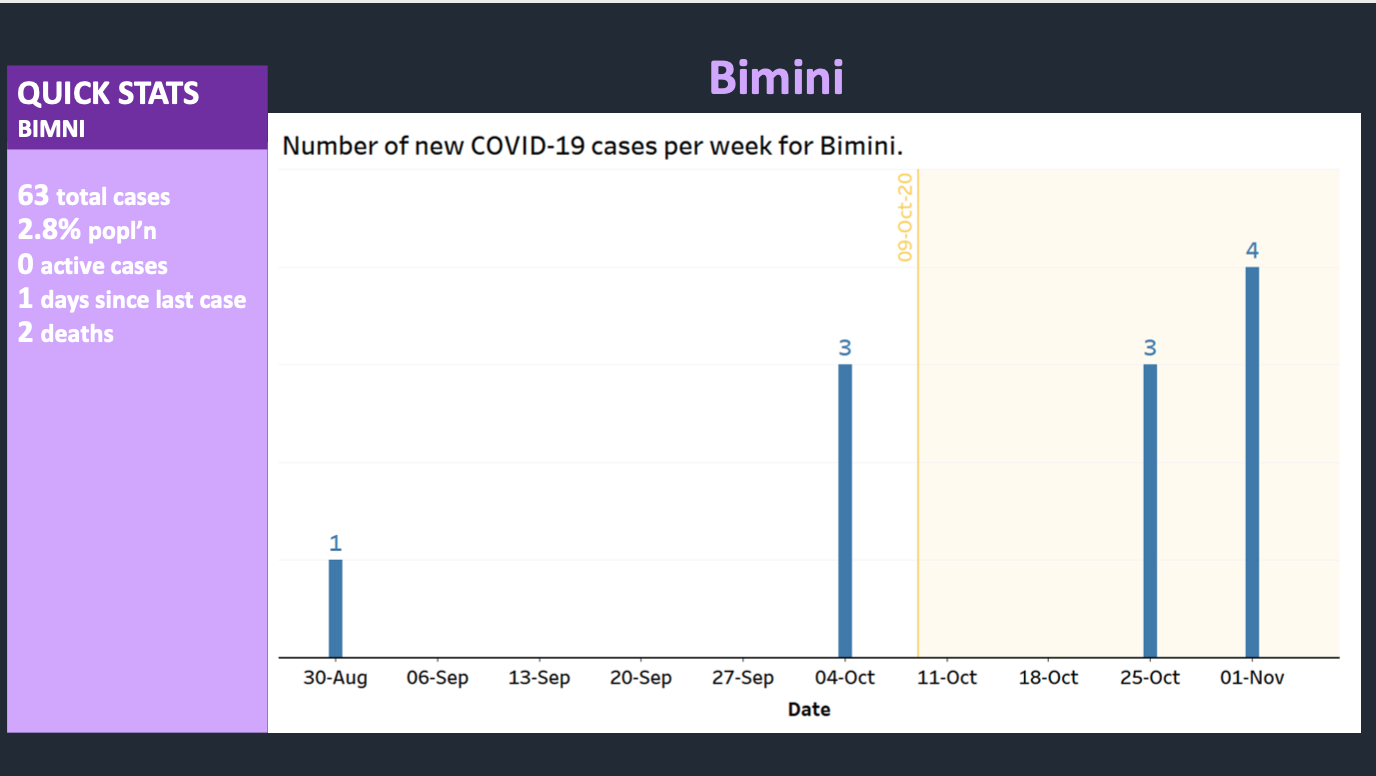Click the Bimini page title
Viewport: 1376px width, 776px height.
[x=776, y=77]
